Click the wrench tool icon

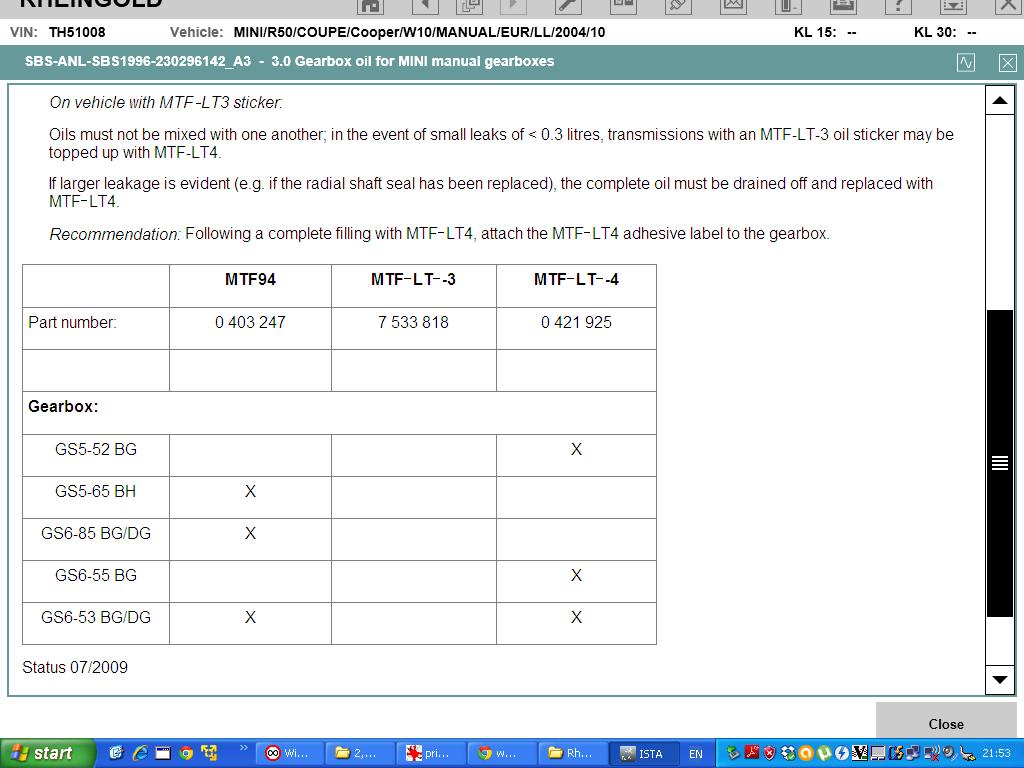(567, 5)
